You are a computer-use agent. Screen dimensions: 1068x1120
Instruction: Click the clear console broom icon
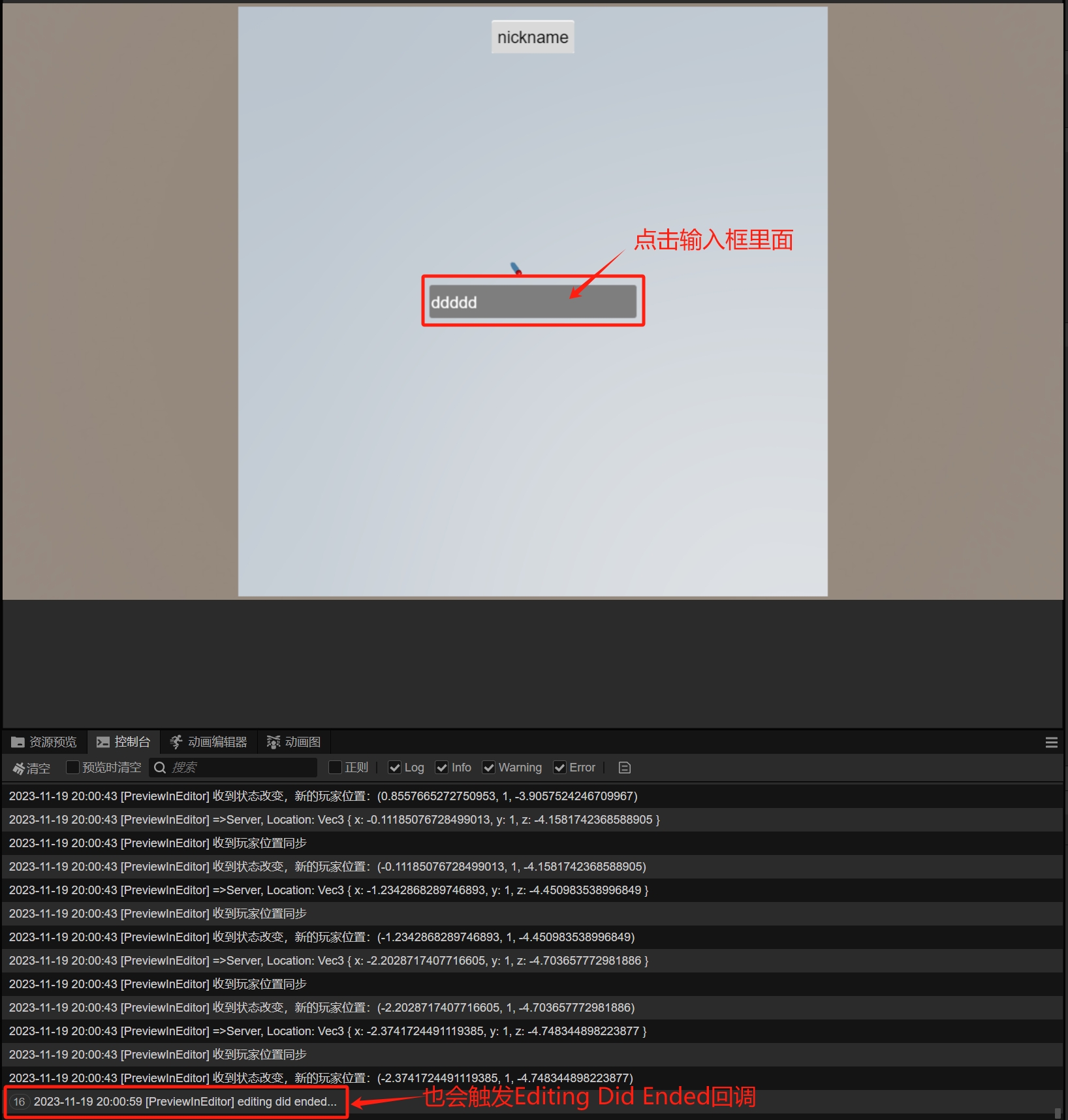[18, 768]
